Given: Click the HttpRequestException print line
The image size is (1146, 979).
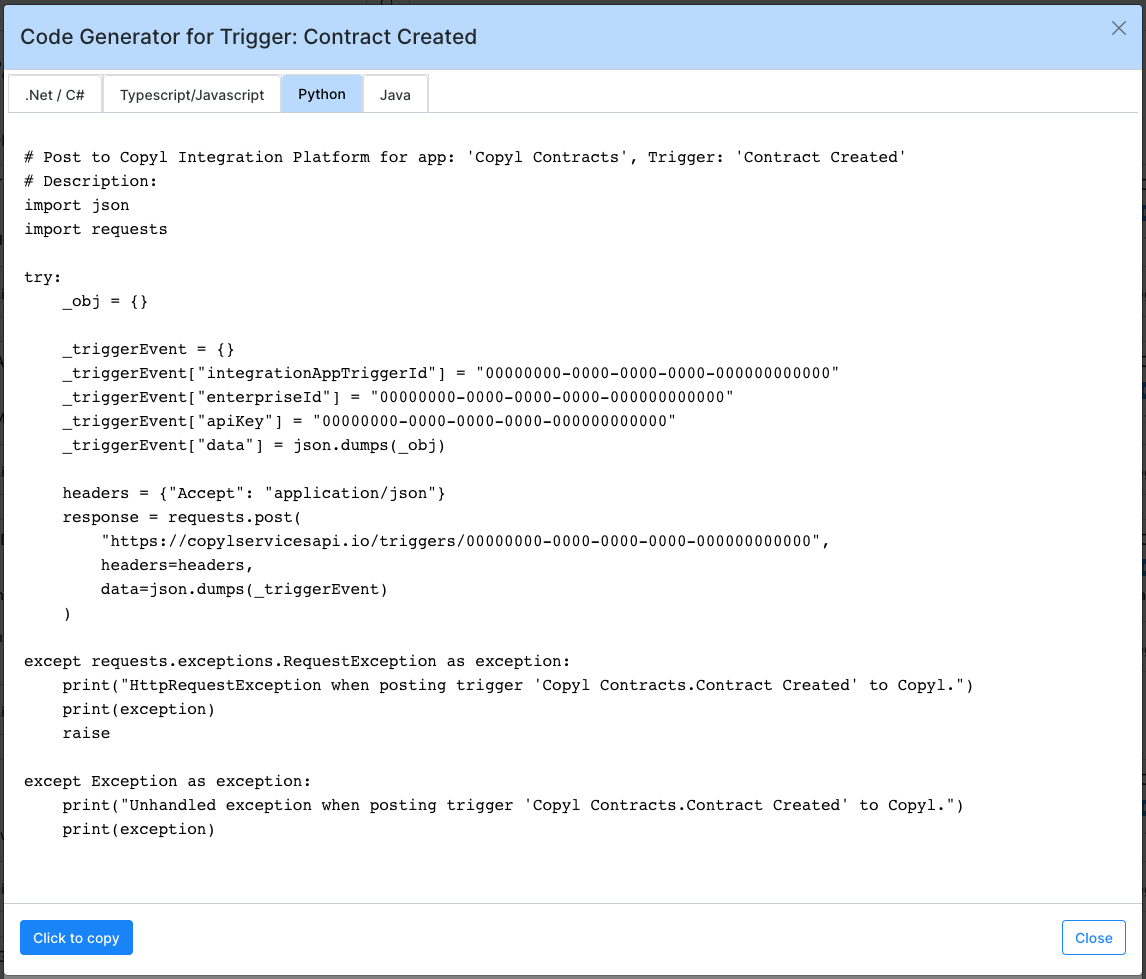Looking at the screenshot, I should [517, 685].
